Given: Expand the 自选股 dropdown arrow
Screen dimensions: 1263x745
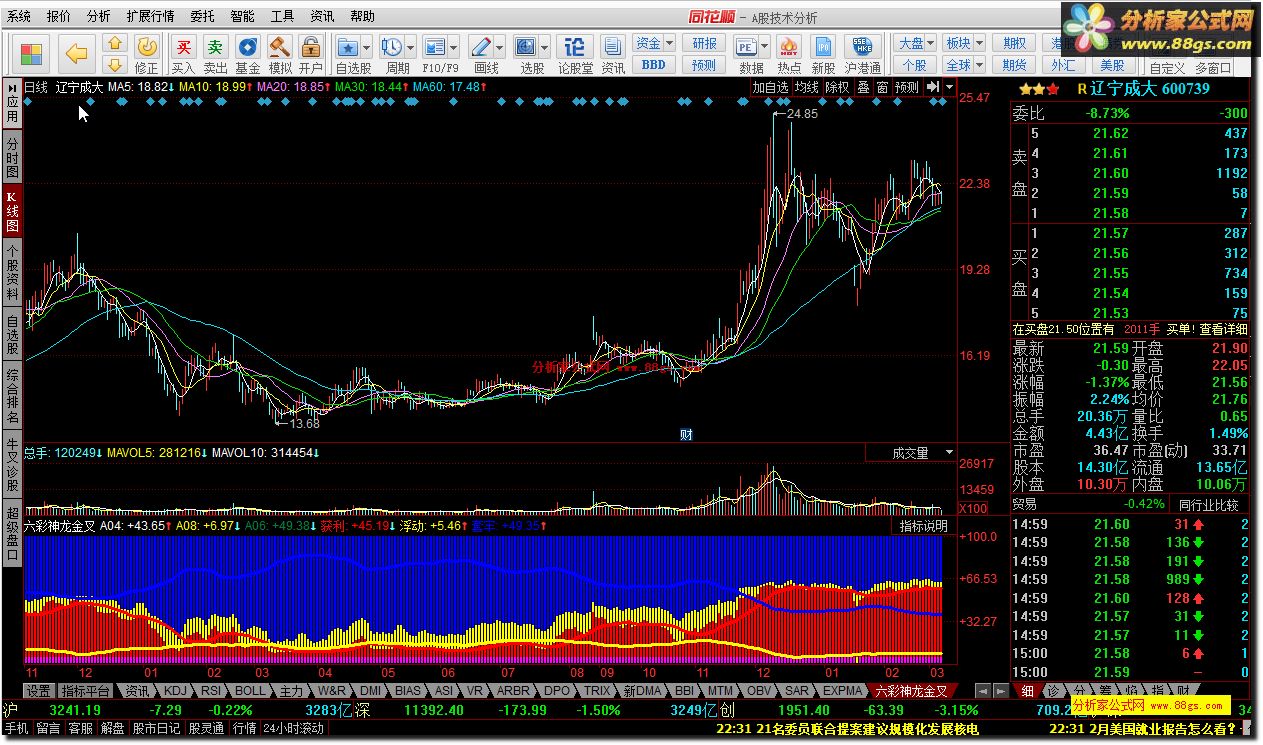Looking at the screenshot, I should pyautogui.click(x=367, y=48).
